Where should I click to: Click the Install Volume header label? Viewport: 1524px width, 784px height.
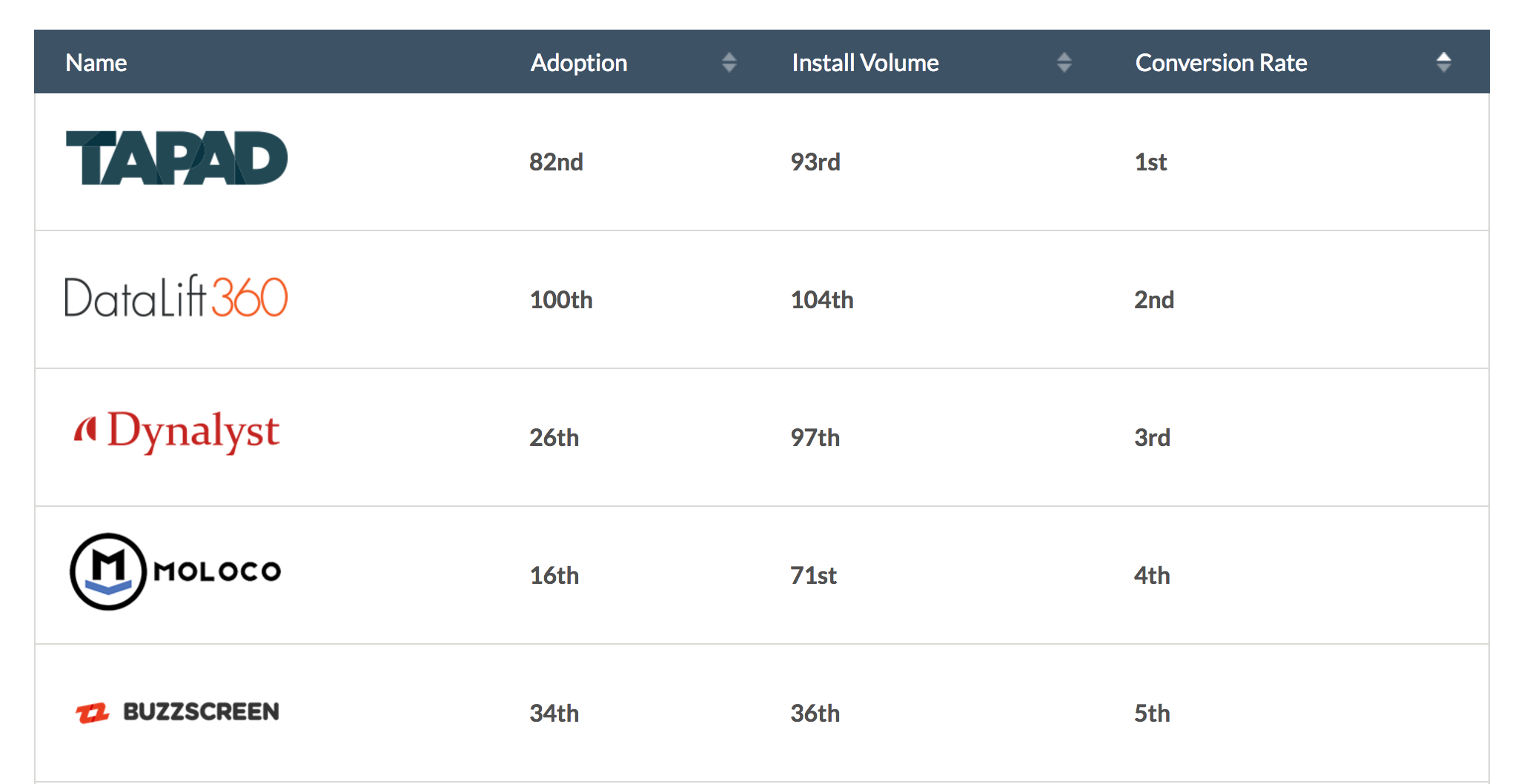point(865,63)
